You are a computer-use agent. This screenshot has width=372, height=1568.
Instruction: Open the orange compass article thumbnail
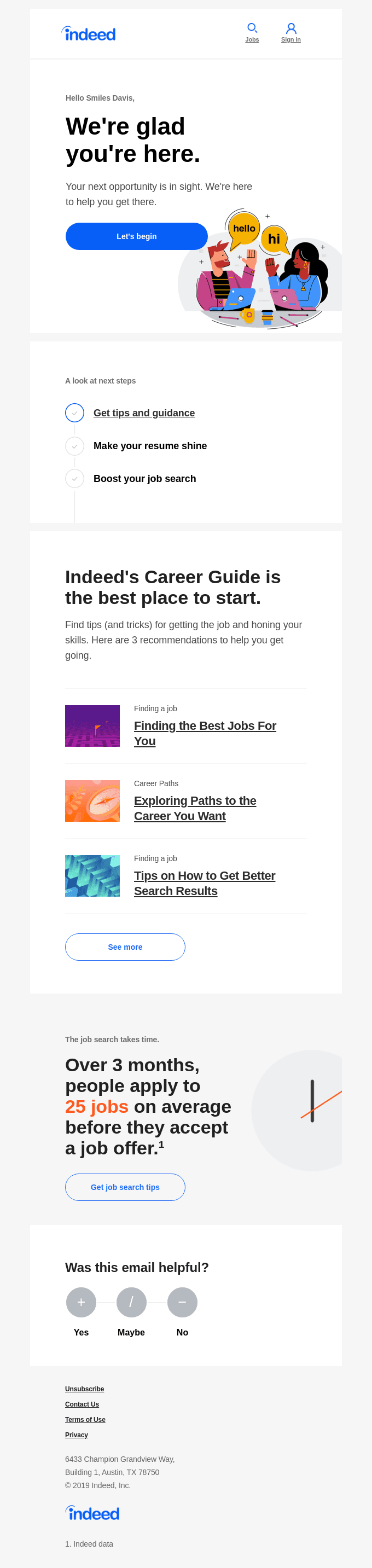(x=92, y=800)
